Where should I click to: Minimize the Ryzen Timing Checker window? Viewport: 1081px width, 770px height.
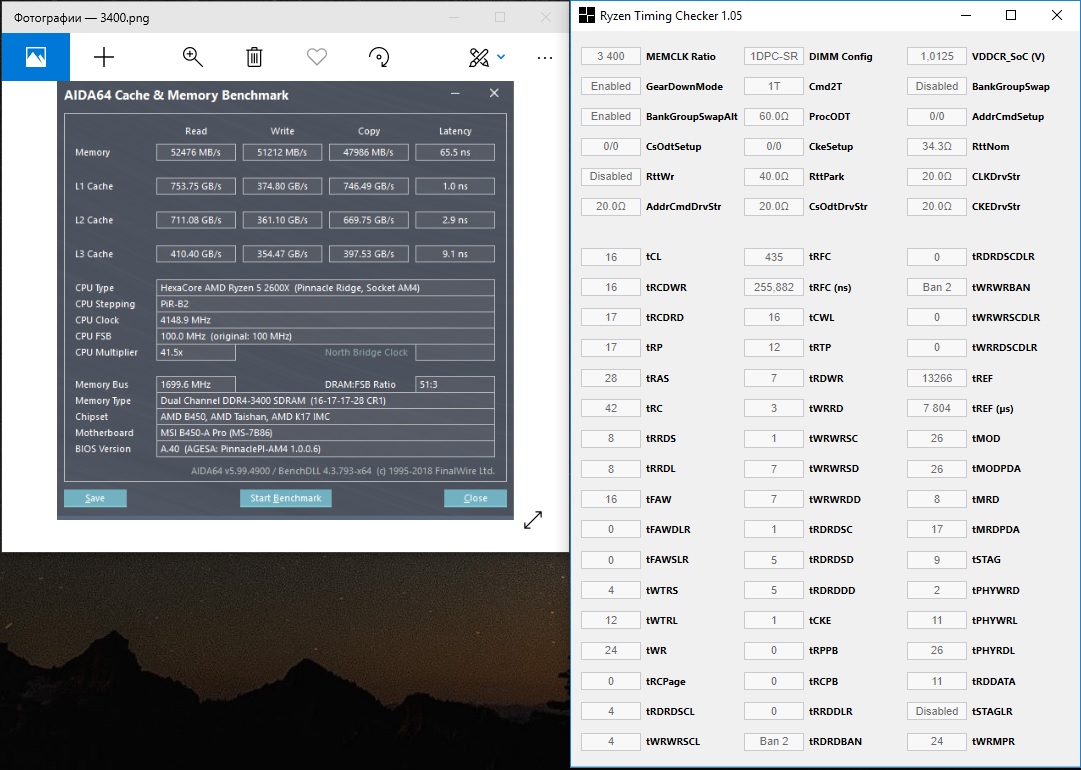coord(966,15)
